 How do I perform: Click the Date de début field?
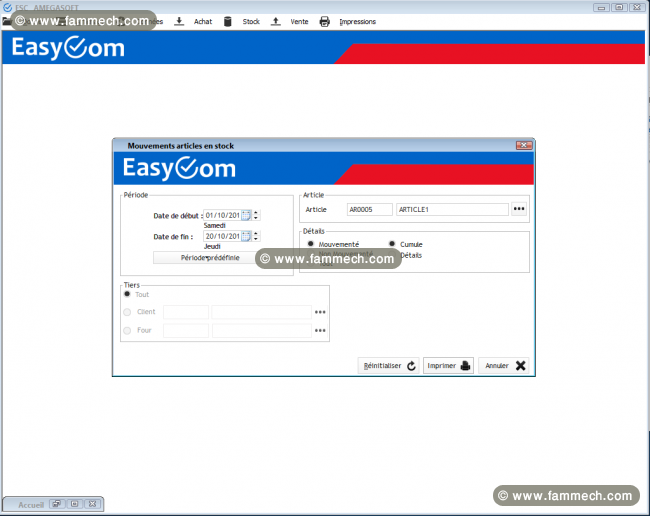tap(223, 215)
